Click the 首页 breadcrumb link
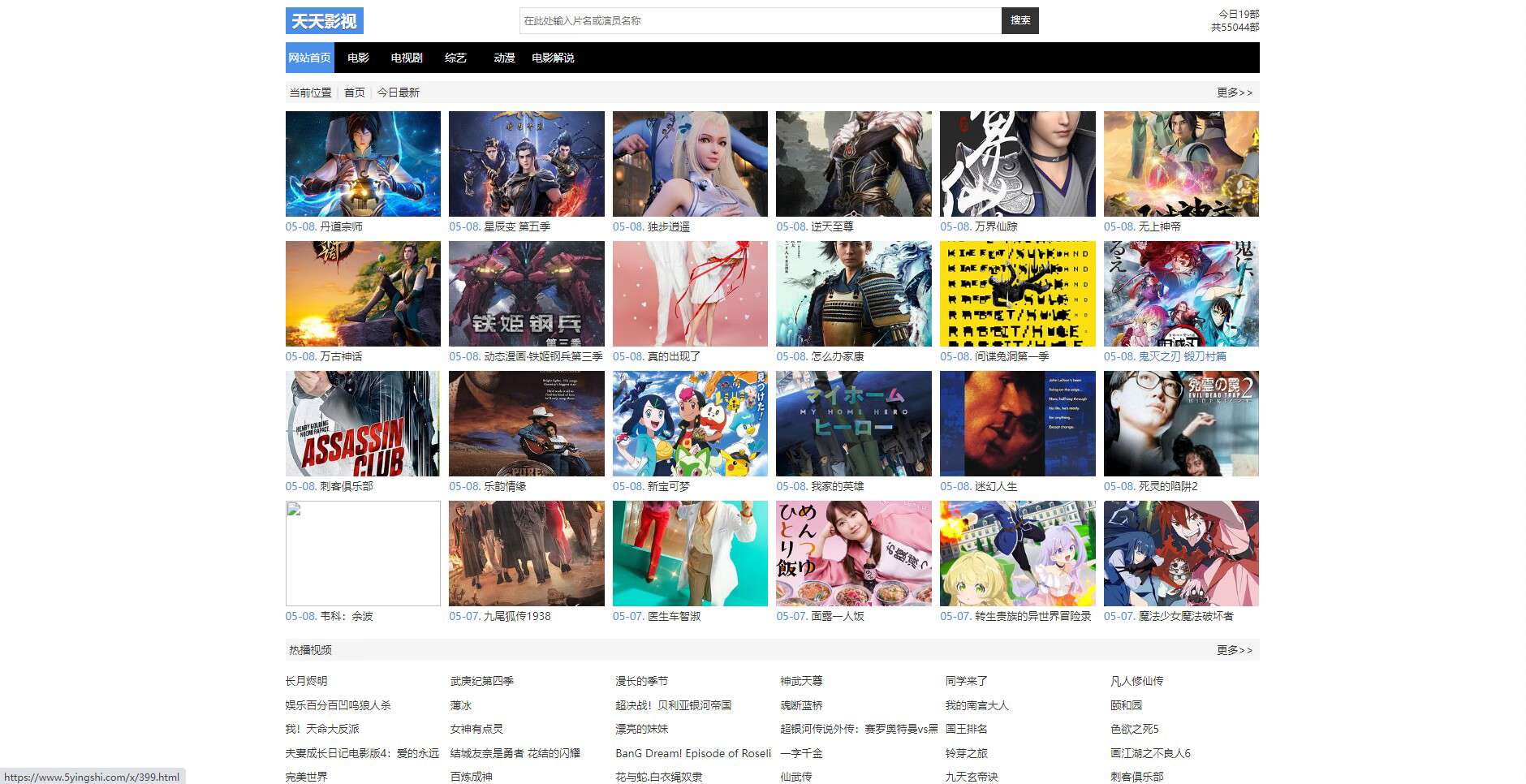Screen dimensions: 1526x784 click(355, 93)
